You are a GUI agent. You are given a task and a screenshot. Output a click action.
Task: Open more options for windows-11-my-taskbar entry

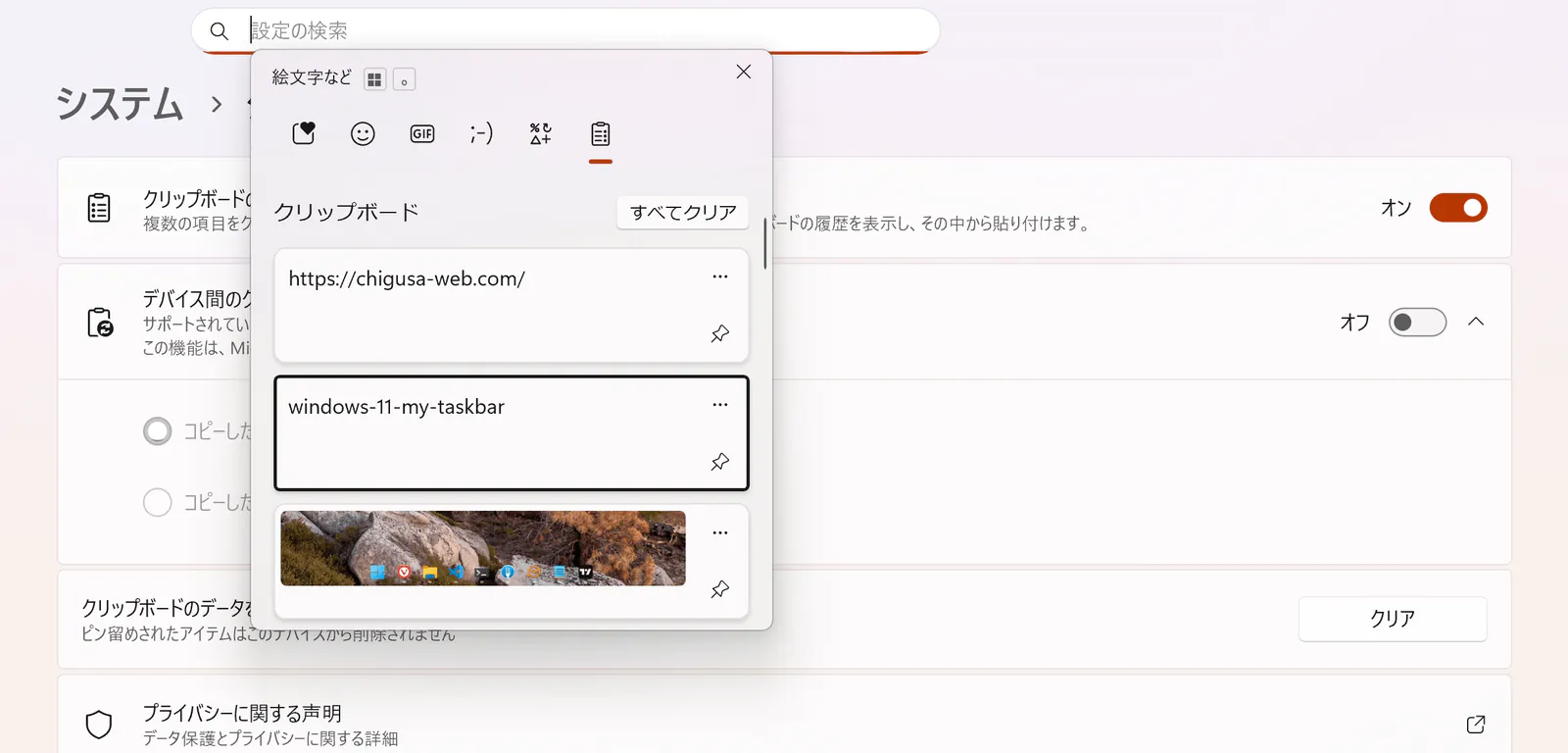point(720,405)
